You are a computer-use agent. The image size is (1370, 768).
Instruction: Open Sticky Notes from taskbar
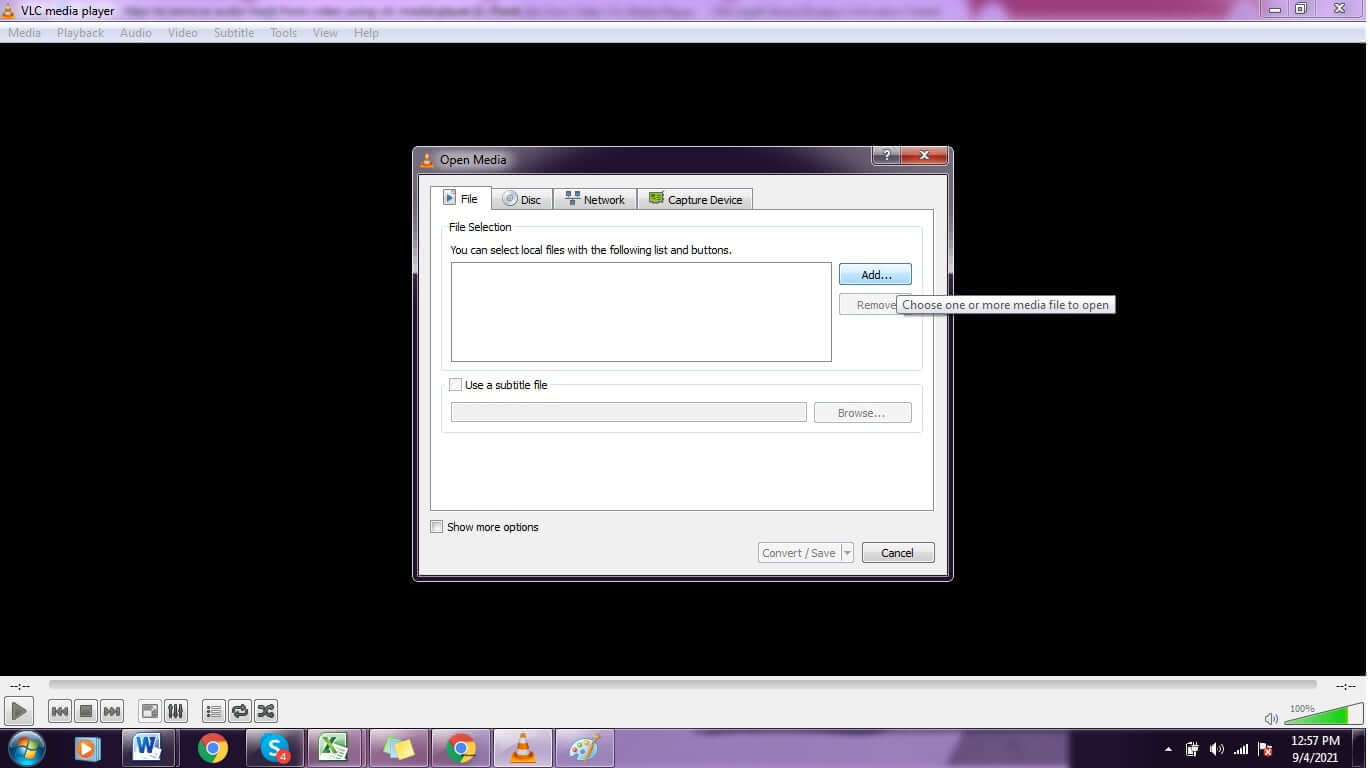(x=398, y=748)
